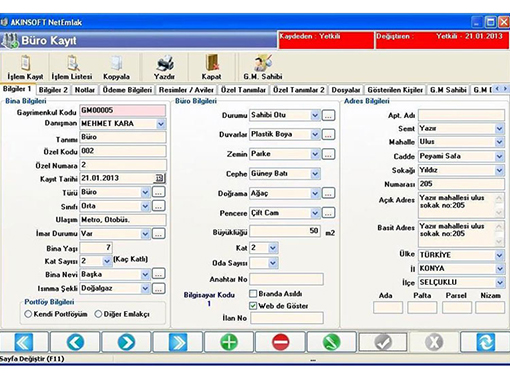Open the Dosyalar tab
Screen dimensions: 510x380
346,90
